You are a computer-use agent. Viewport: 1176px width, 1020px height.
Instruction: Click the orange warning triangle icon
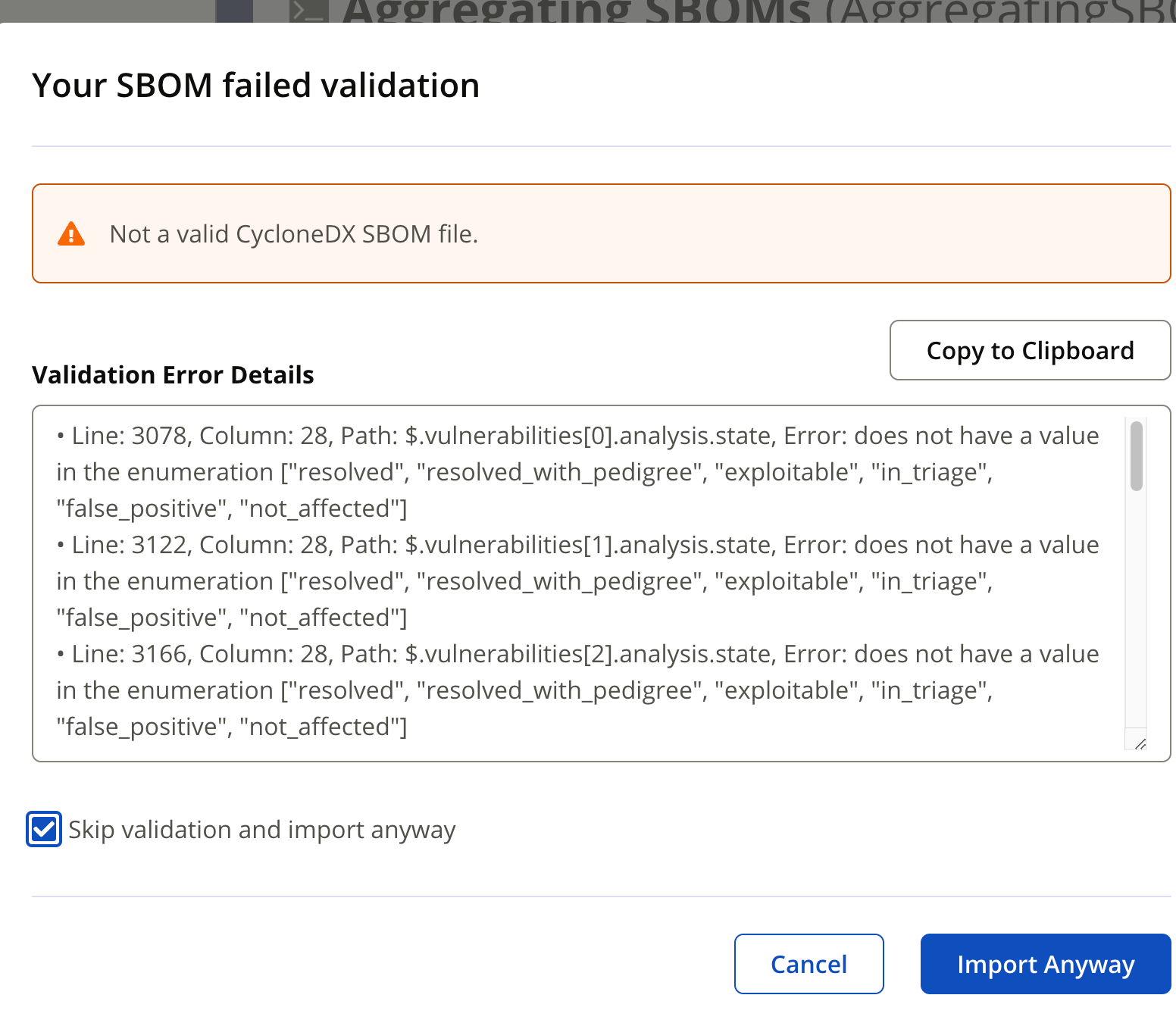tap(71, 233)
